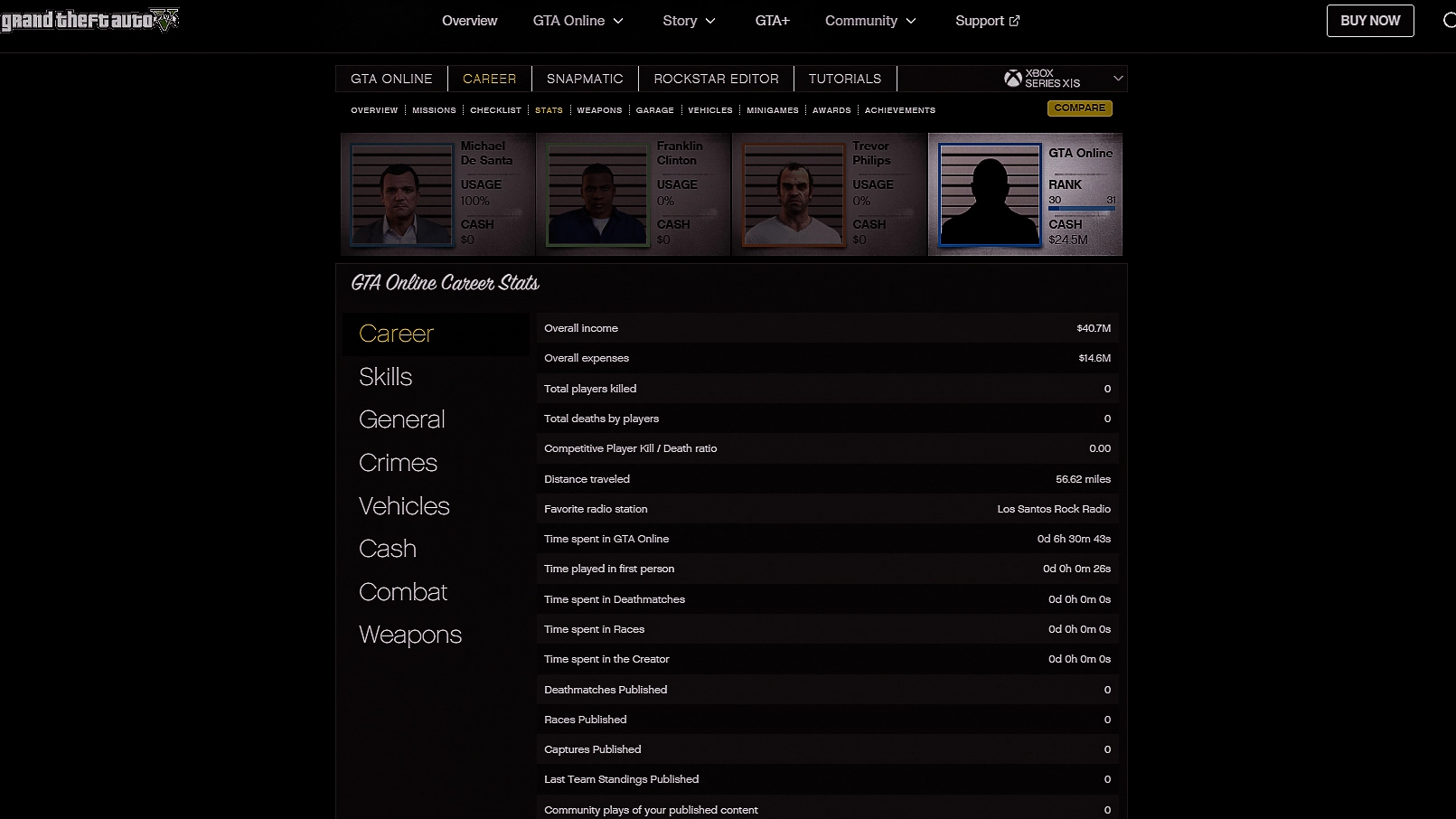Click the 'Last Team Standings Published' label

(x=621, y=779)
